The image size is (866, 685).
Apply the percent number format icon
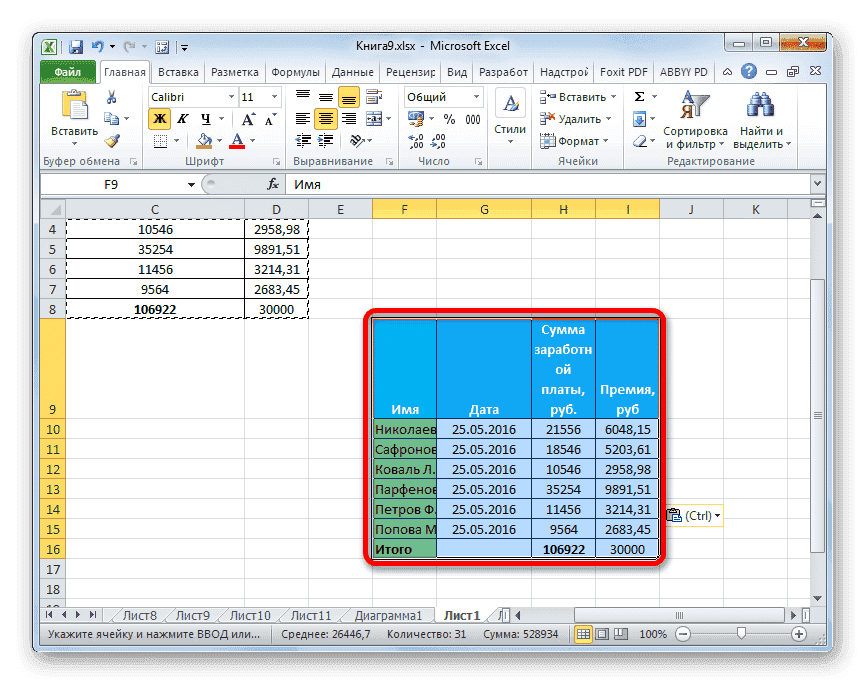(448, 118)
